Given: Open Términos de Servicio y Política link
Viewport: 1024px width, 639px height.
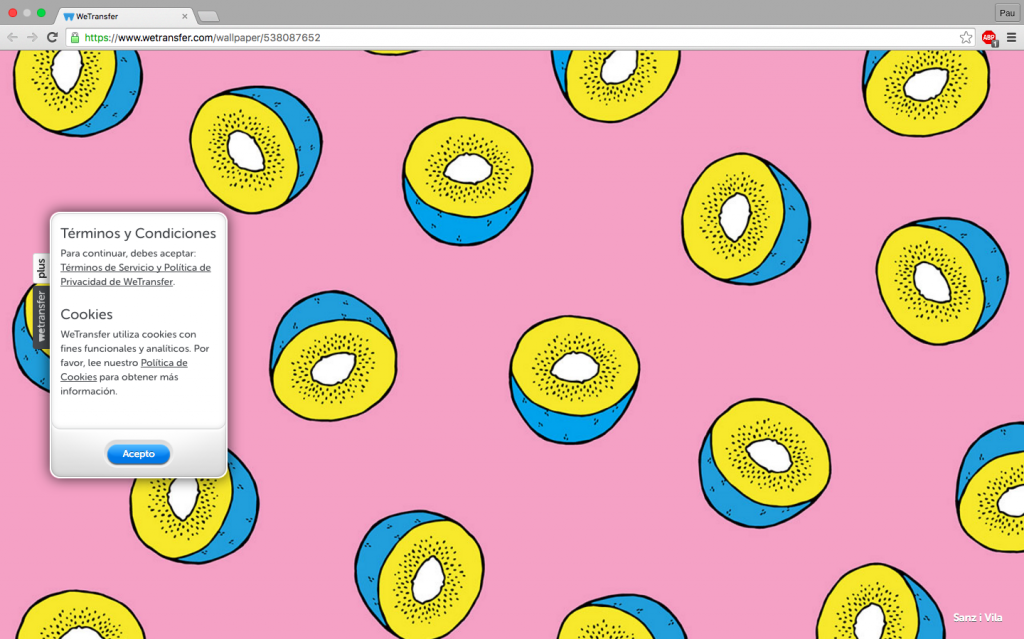Looking at the screenshot, I should [135, 274].
